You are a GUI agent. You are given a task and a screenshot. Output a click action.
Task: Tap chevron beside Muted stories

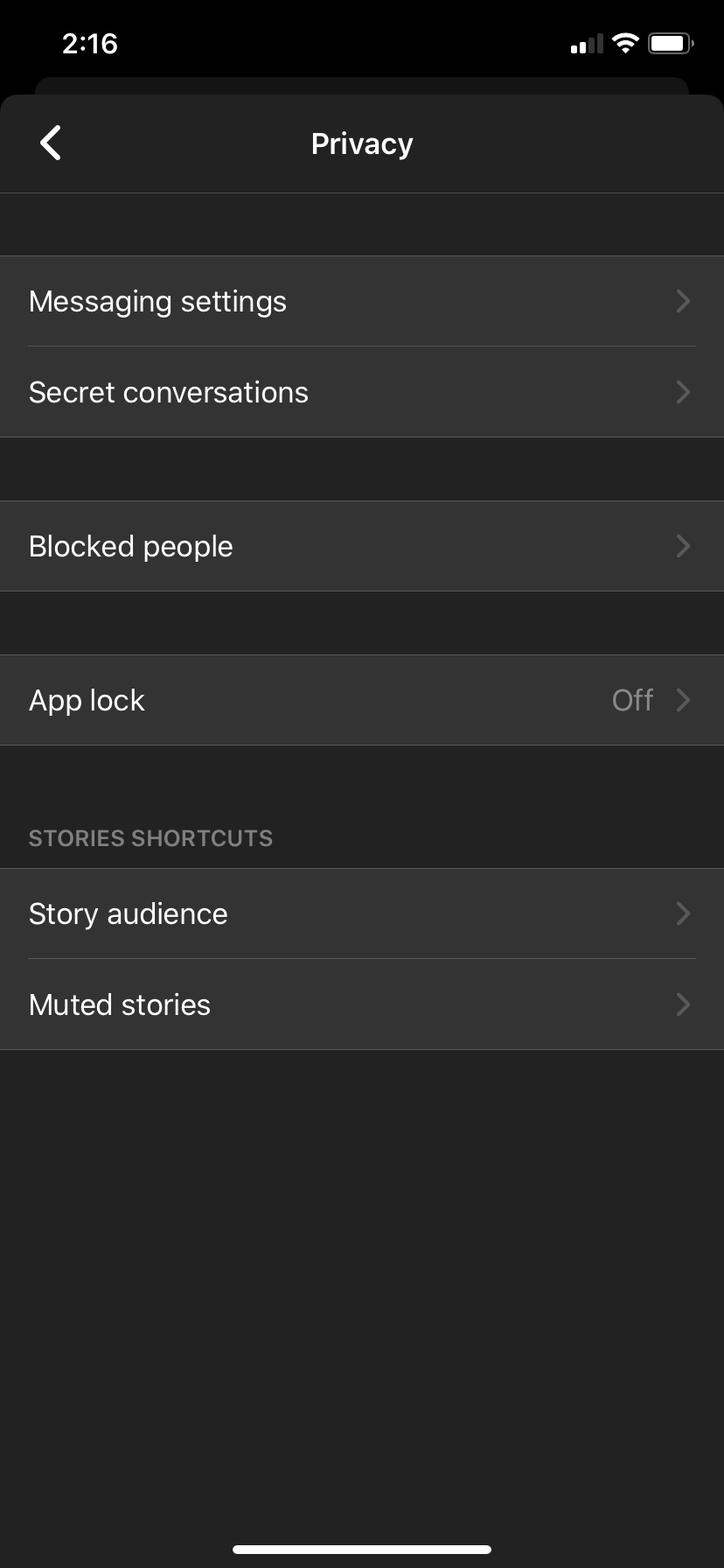[683, 1004]
